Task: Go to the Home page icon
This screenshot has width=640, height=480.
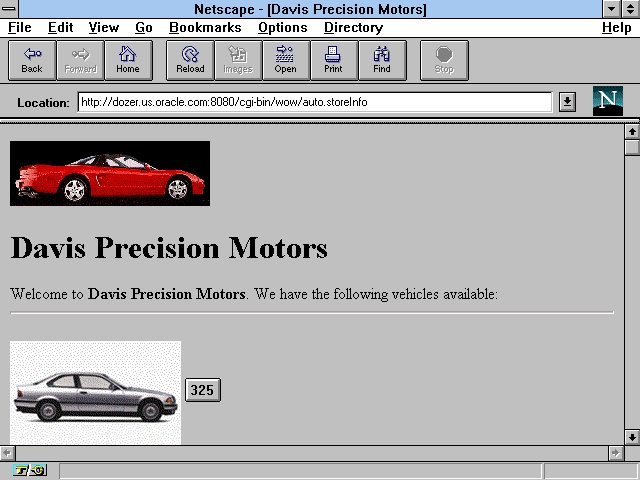Action: 128,60
